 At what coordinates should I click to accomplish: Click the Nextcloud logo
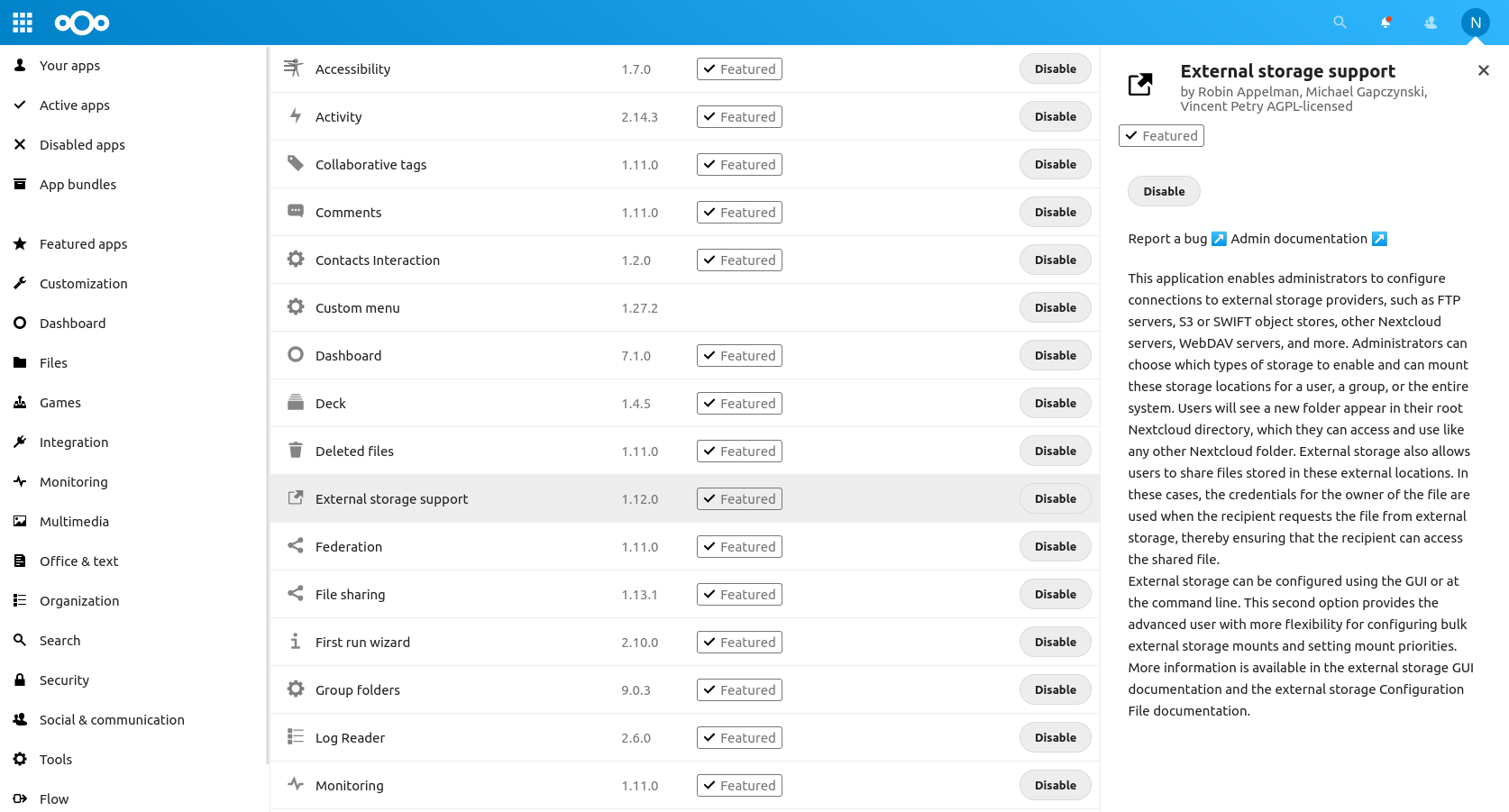[82, 23]
